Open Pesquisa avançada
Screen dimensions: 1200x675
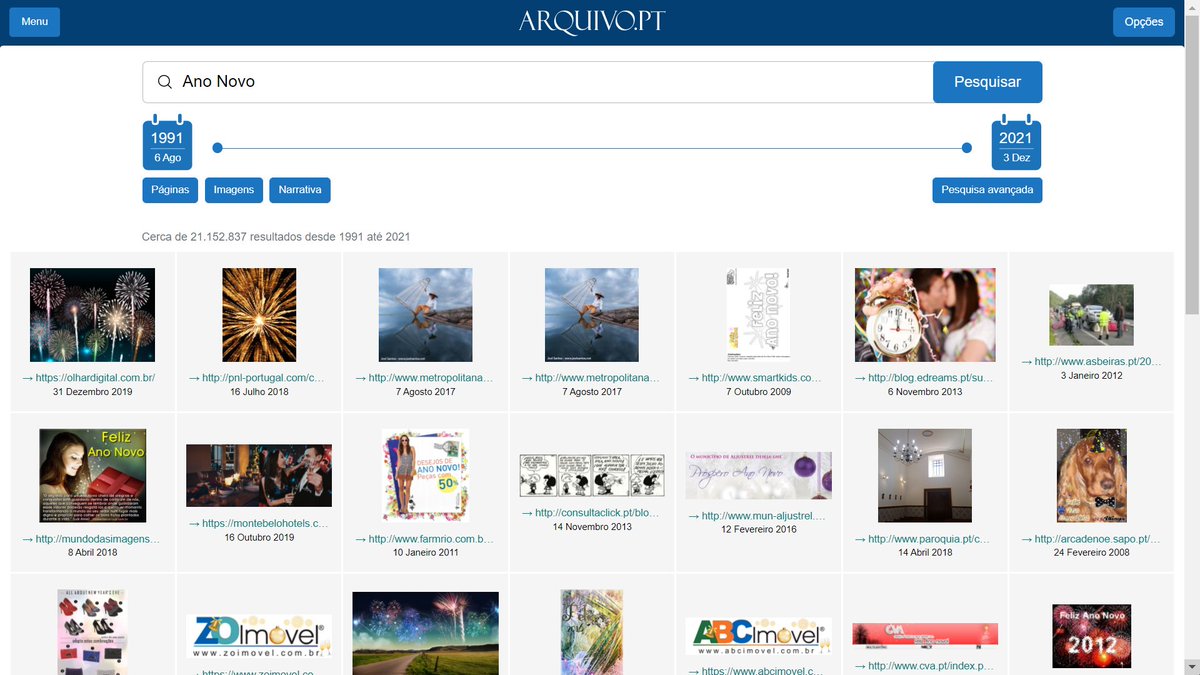coord(987,190)
